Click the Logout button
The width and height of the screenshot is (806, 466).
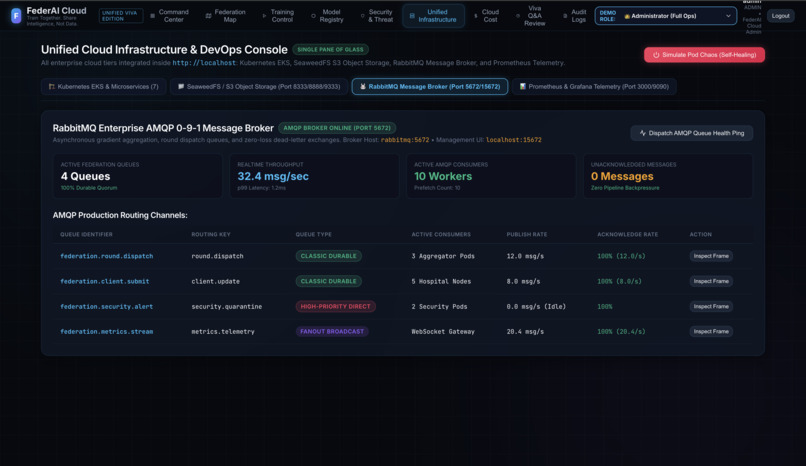780,16
